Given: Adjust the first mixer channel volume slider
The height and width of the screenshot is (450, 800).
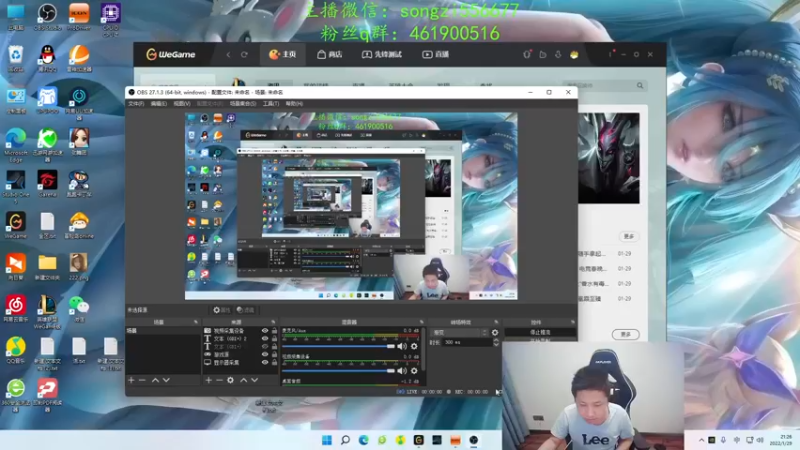Looking at the screenshot, I should (339, 346).
